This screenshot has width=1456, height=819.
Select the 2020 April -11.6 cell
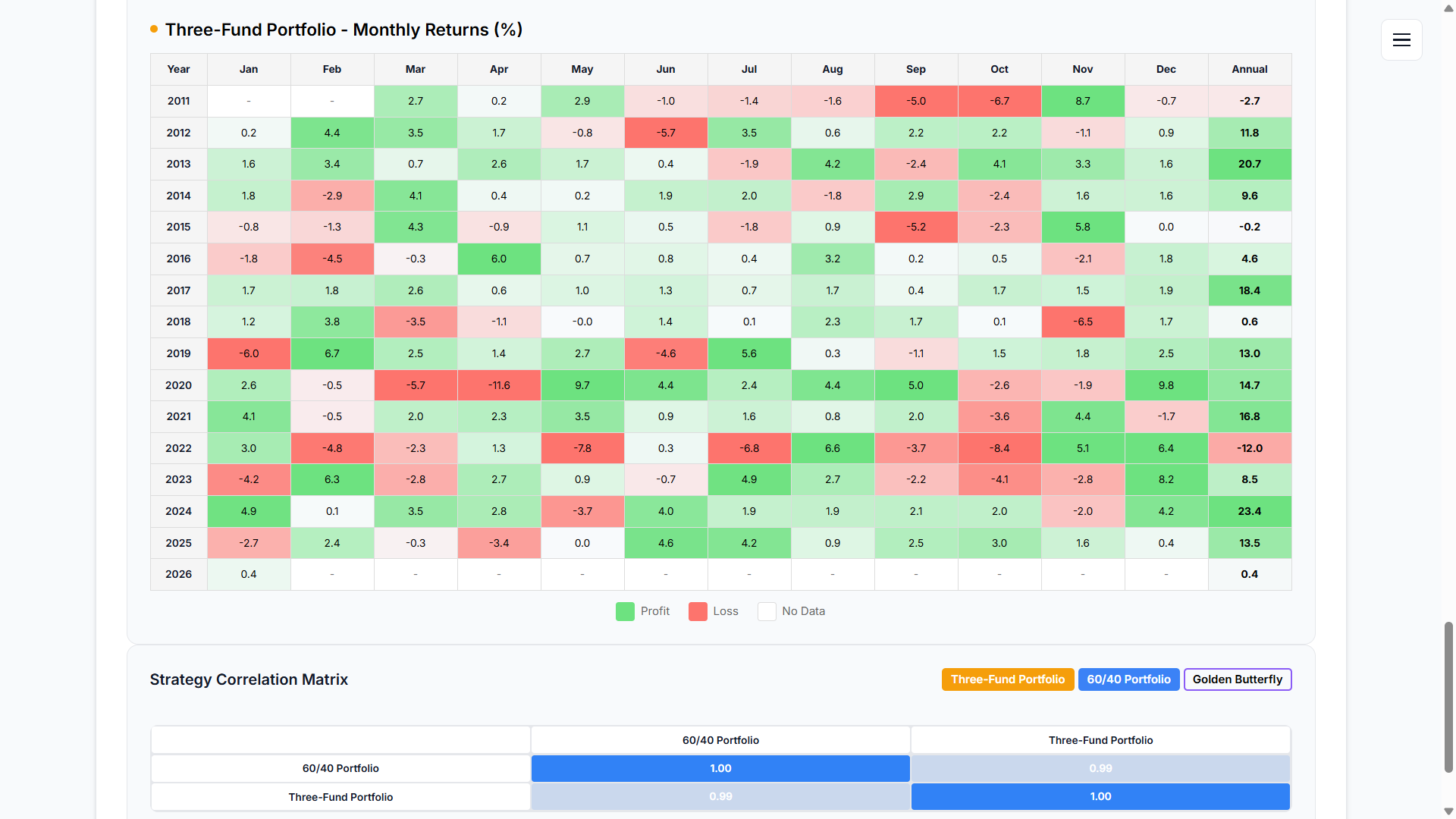pos(499,385)
